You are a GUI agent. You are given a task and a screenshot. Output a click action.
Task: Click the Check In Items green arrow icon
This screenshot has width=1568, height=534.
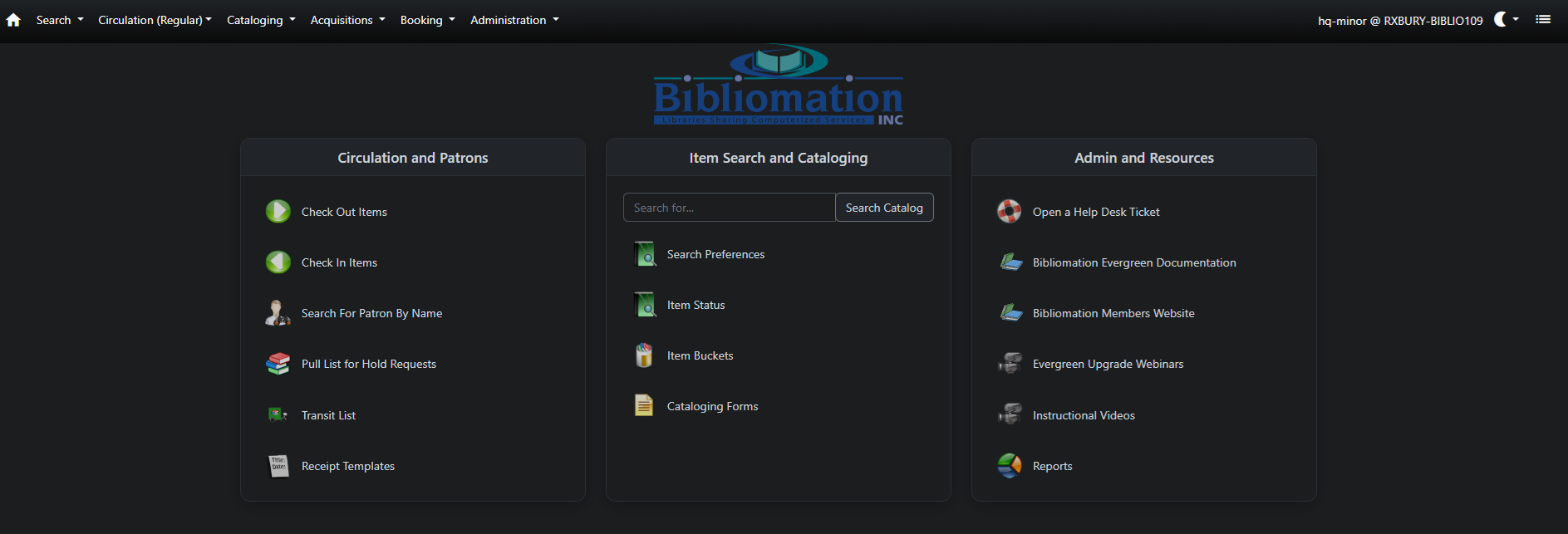(x=278, y=262)
